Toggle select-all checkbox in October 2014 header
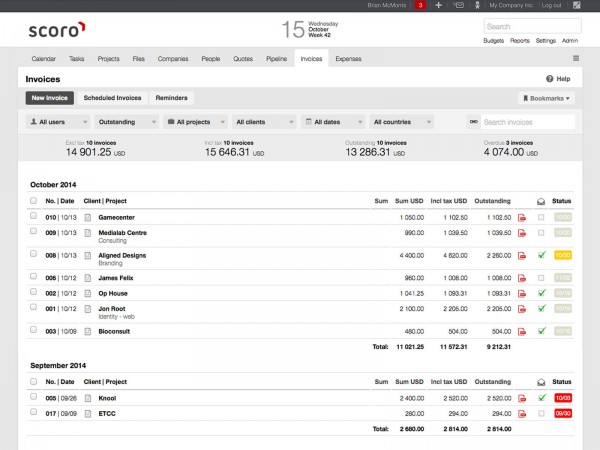This screenshot has height=450, width=600. click(34, 201)
